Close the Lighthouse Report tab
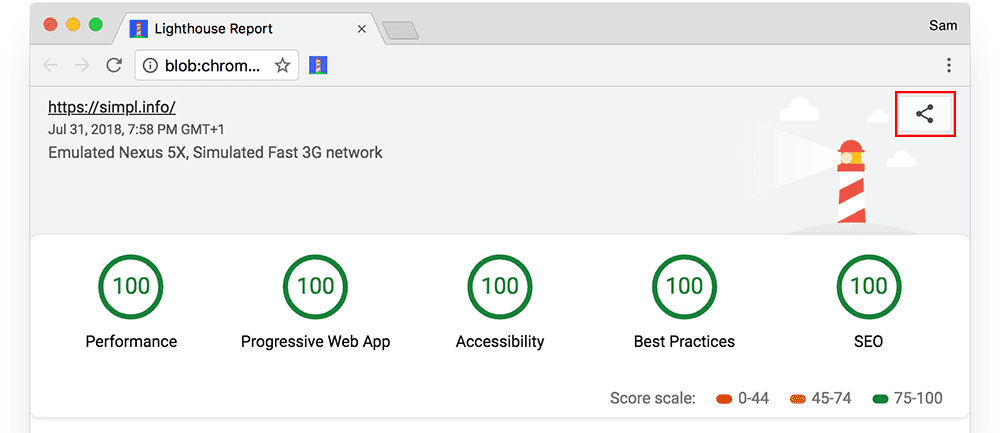The height and width of the screenshot is (433, 1000). (361, 28)
